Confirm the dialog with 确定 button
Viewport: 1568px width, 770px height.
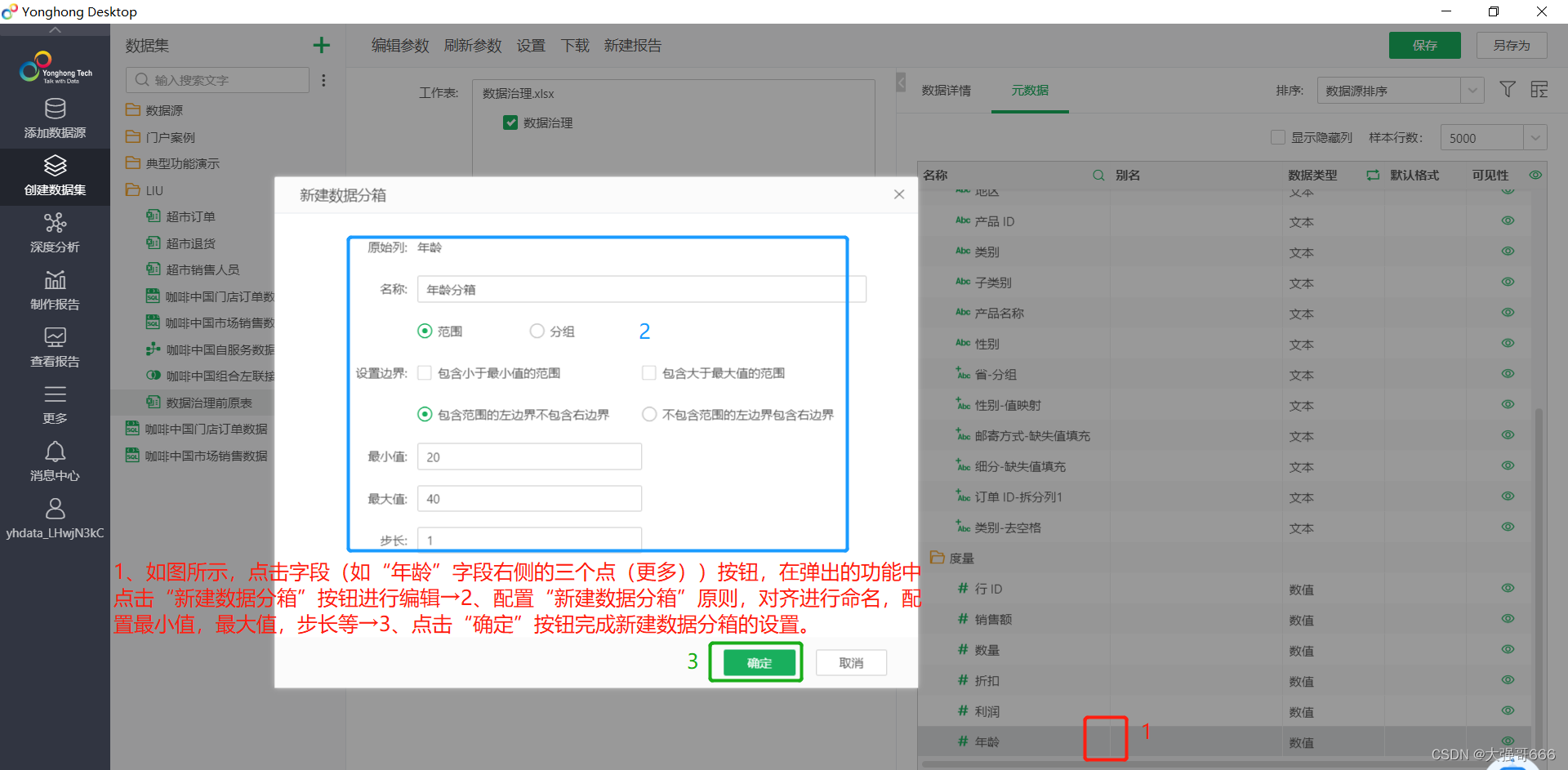click(x=759, y=663)
